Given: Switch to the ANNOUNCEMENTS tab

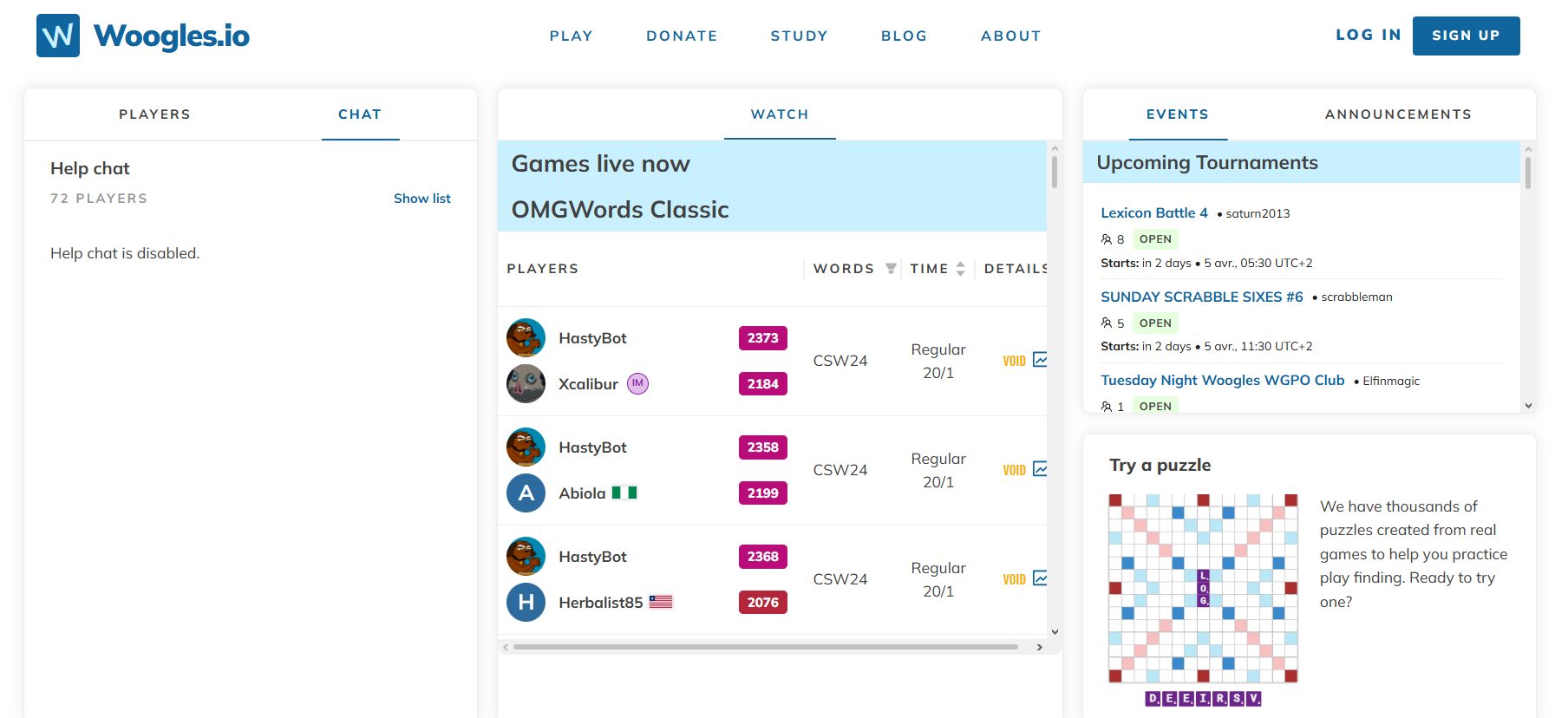Looking at the screenshot, I should pyautogui.click(x=1398, y=114).
